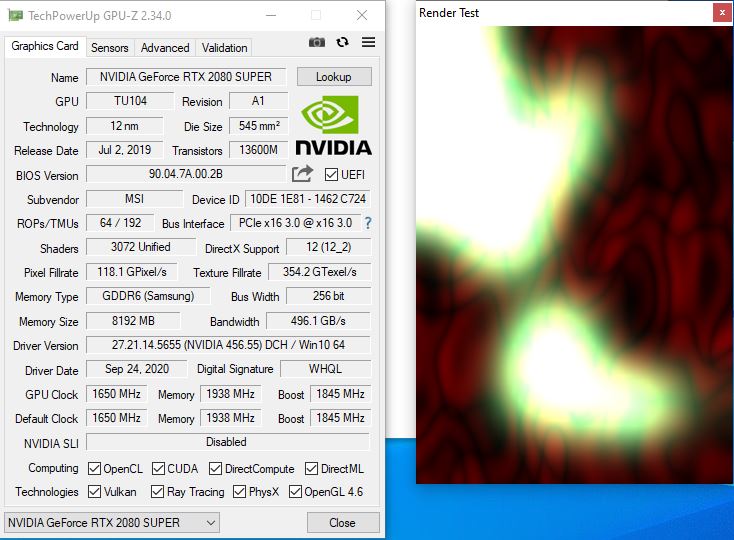Click the Close button in GPU-Z
The width and height of the screenshot is (734, 540).
(x=343, y=523)
